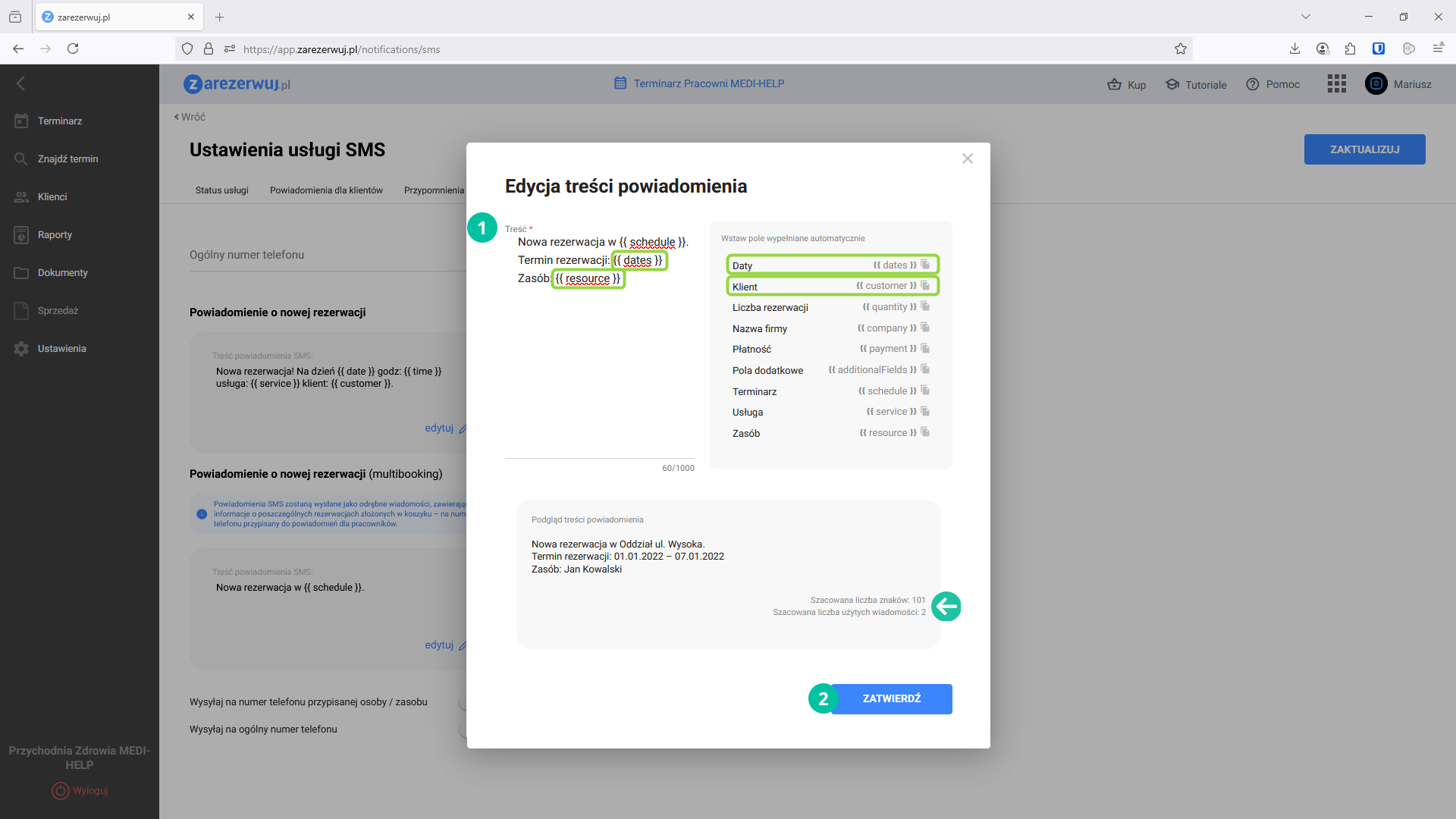
Task: Click copy icon for resource placeholder
Action: pyautogui.click(x=925, y=432)
